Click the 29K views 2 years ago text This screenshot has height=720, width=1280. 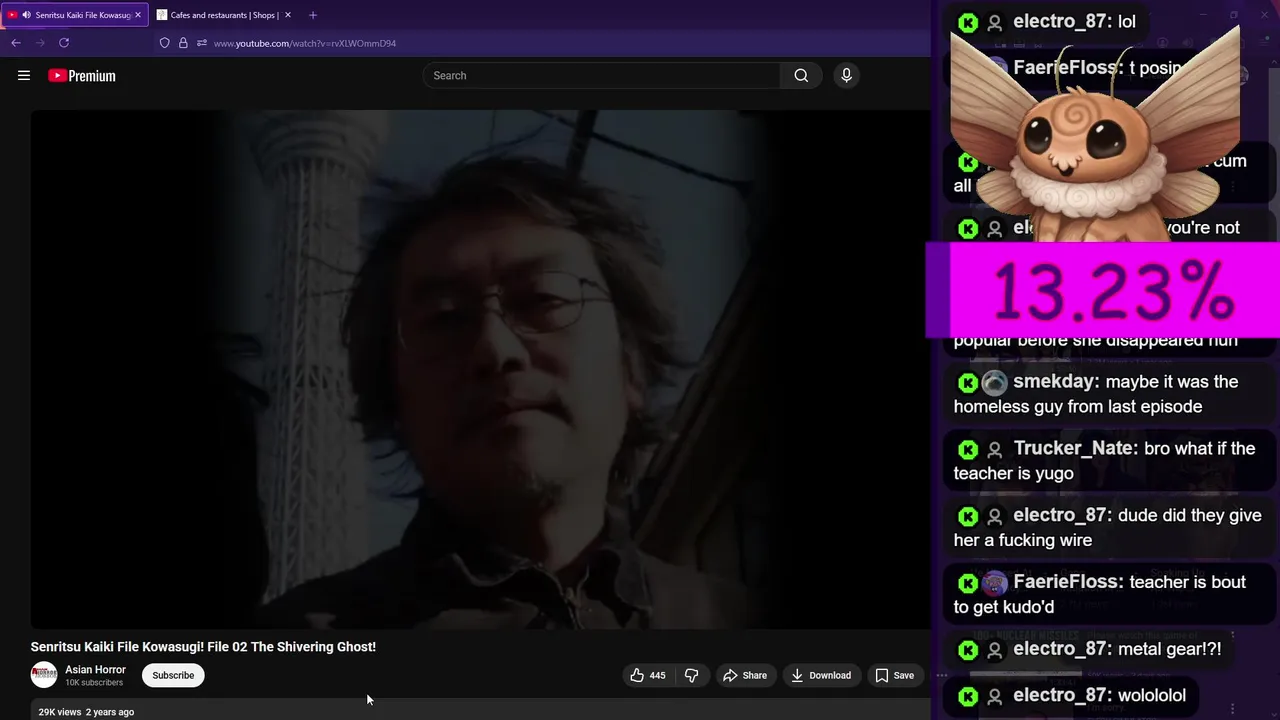click(x=86, y=712)
